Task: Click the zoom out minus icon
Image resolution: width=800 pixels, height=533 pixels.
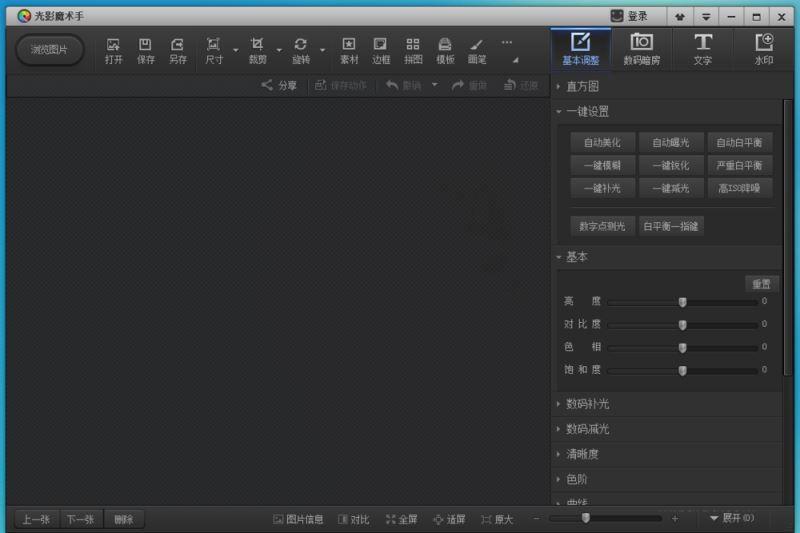Action: point(536,518)
